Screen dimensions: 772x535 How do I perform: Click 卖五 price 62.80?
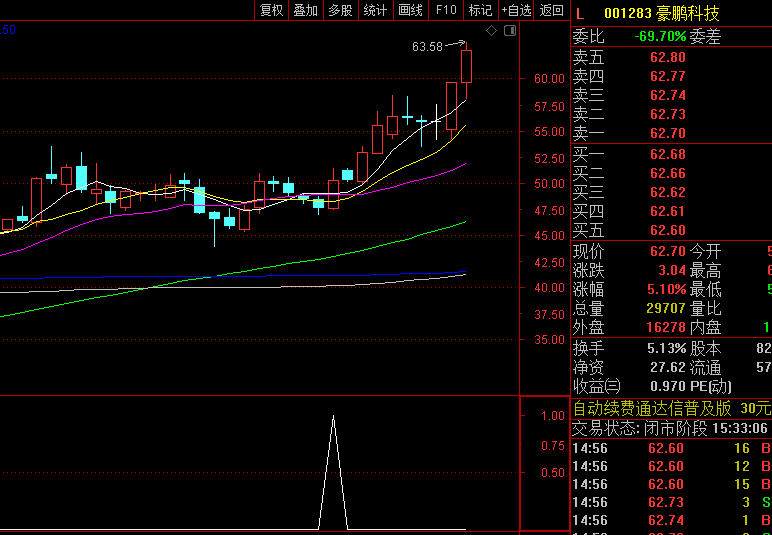(x=668, y=58)
